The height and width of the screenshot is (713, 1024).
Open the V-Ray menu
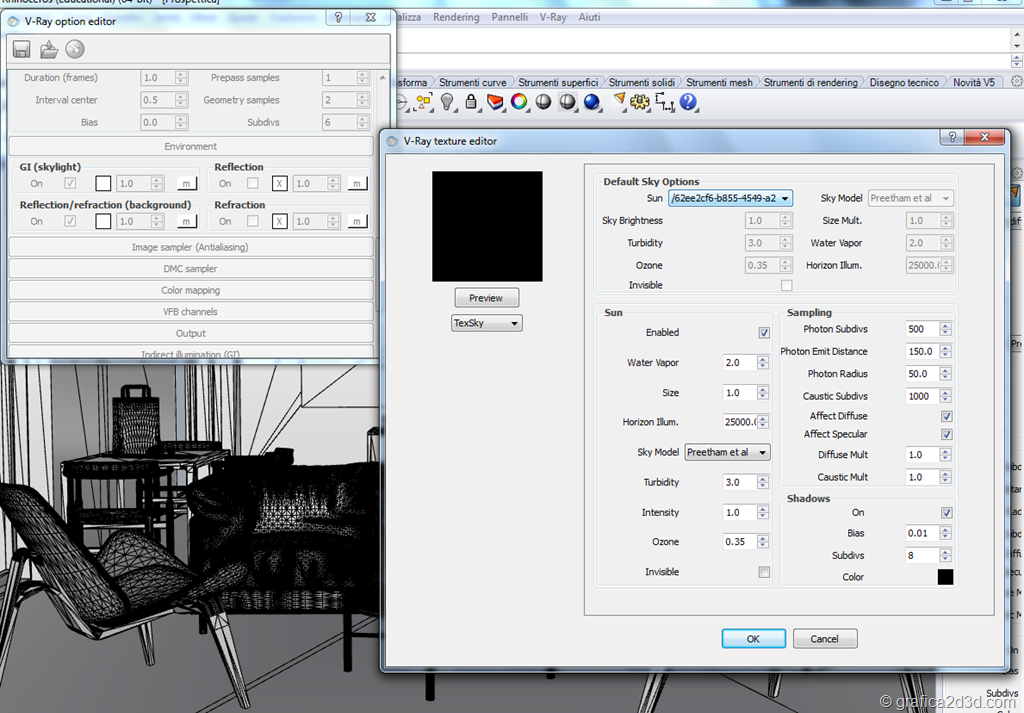click(552, 17)
